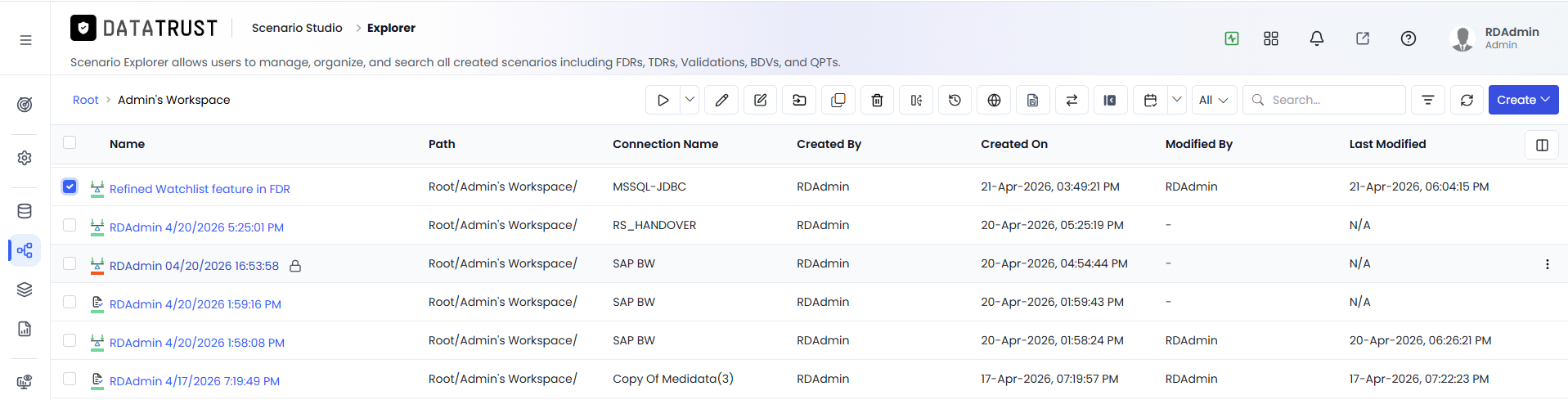Toggle the hamburger sidebar menu
This screenshot has height=400, width=1568.
click(25, 40)
